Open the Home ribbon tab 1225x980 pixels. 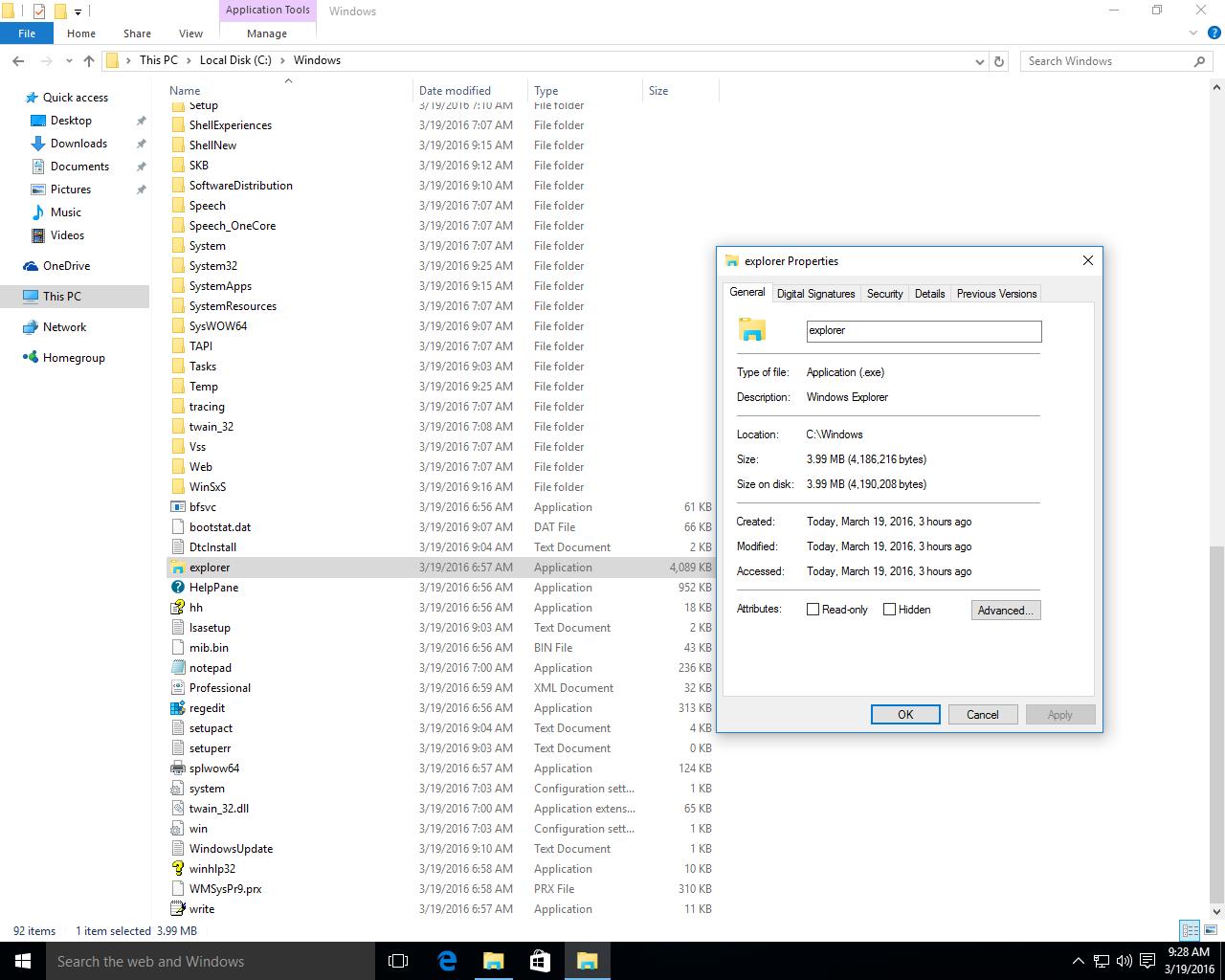(81, 33)
